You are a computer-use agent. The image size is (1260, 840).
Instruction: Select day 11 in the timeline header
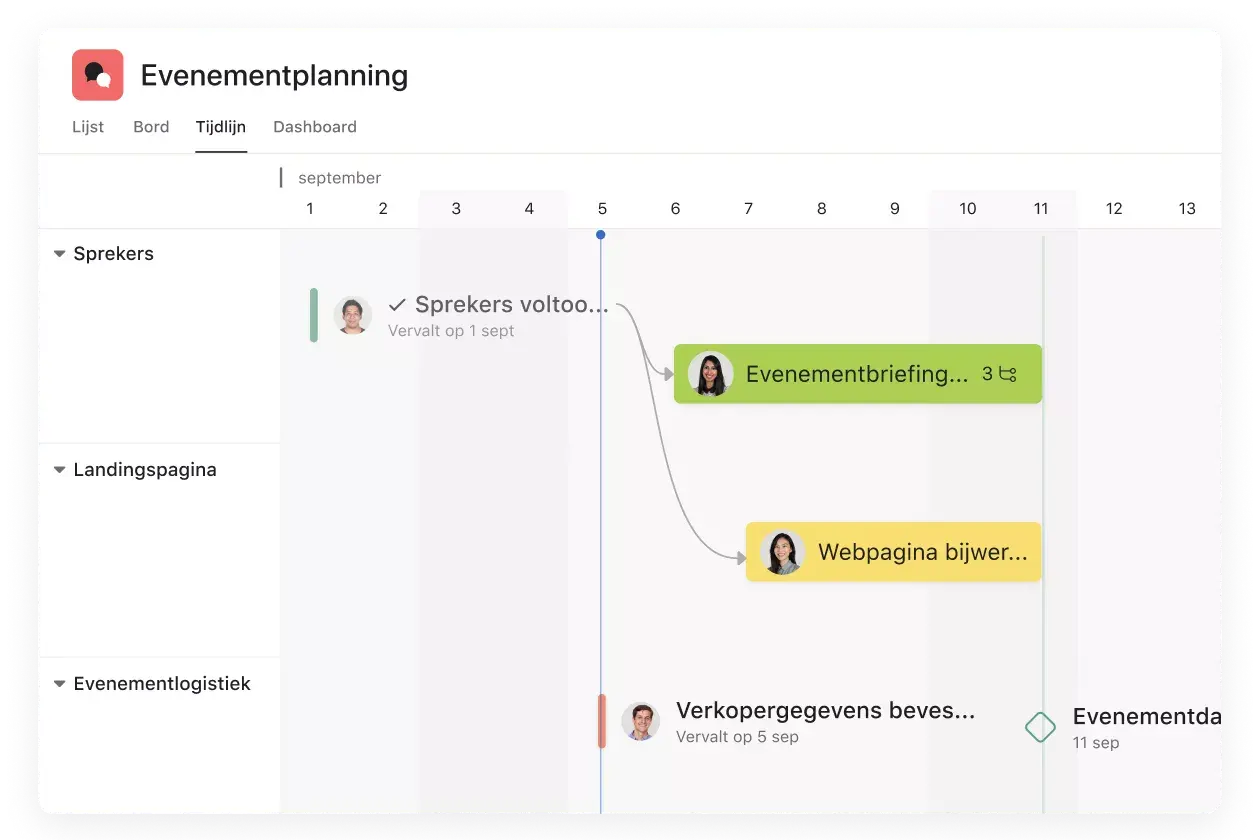coord(1041,209)
